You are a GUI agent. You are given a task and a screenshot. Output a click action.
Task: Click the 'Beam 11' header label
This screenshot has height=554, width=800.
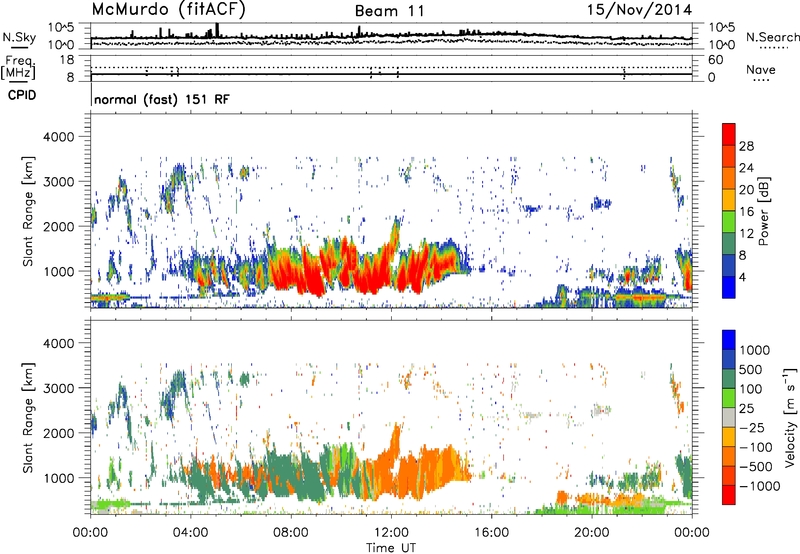click(390, 11)
